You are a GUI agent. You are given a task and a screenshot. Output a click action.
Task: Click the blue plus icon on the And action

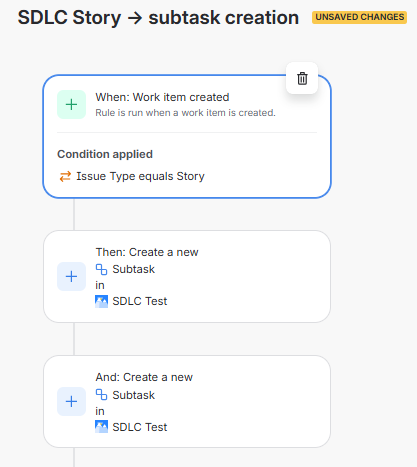click(x=71, y=401)
